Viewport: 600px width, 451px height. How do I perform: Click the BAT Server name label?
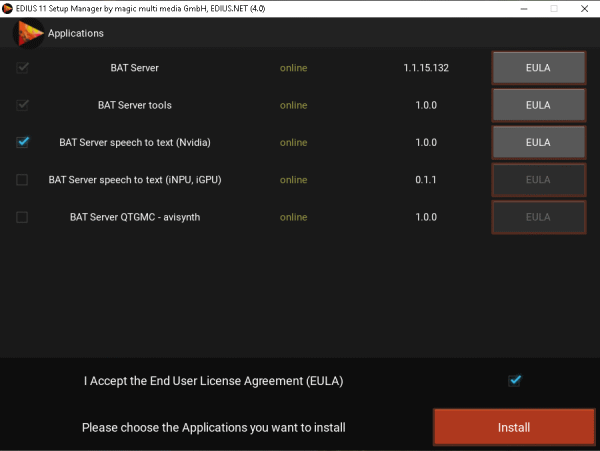click(x=134, y=68)
